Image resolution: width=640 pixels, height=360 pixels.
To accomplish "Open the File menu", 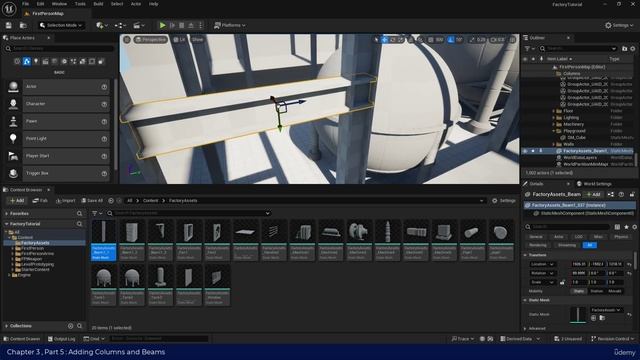I will click(x=25, y=4).
